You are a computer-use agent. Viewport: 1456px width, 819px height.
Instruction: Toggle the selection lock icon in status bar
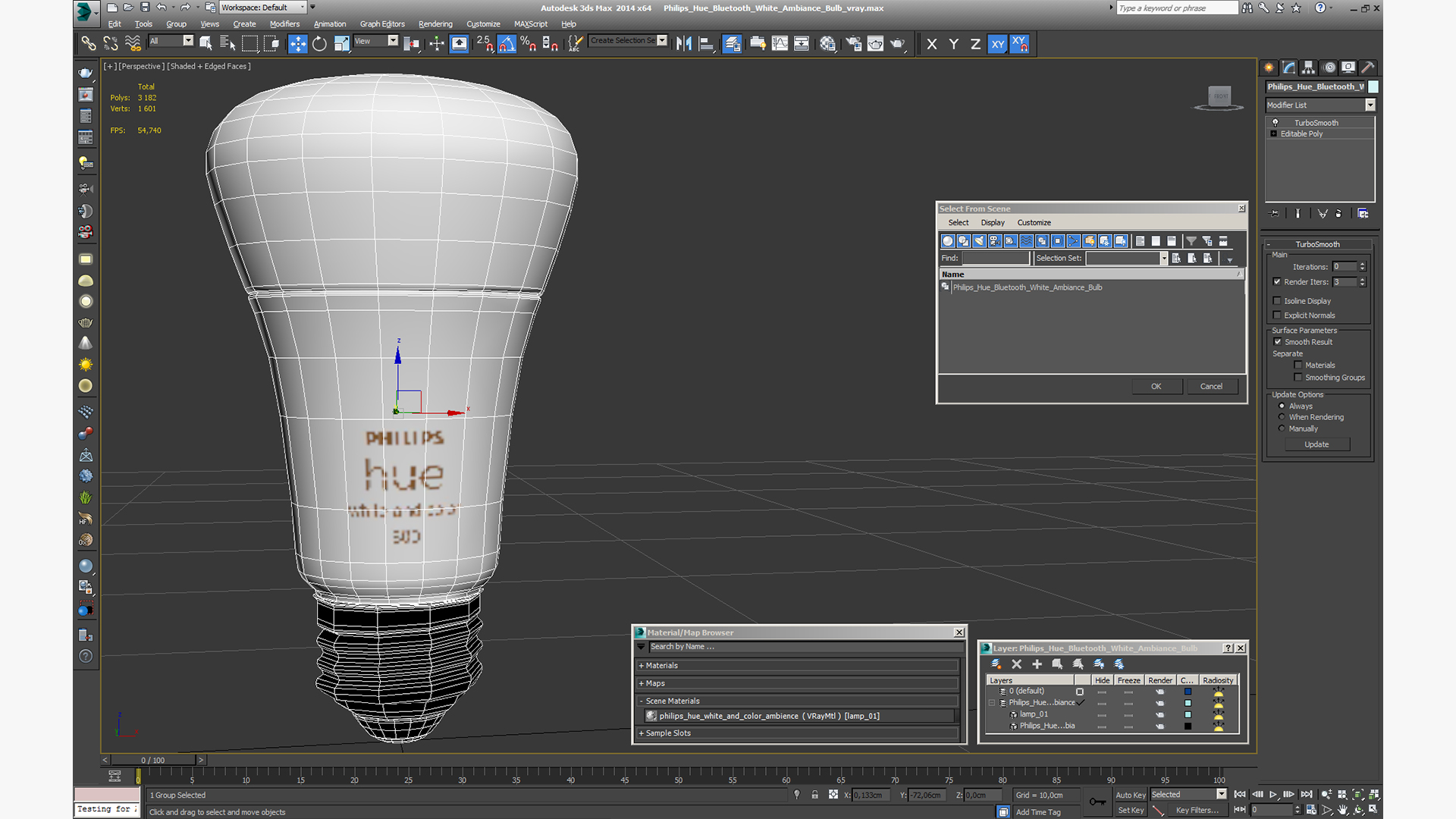[x=814, y=795]
